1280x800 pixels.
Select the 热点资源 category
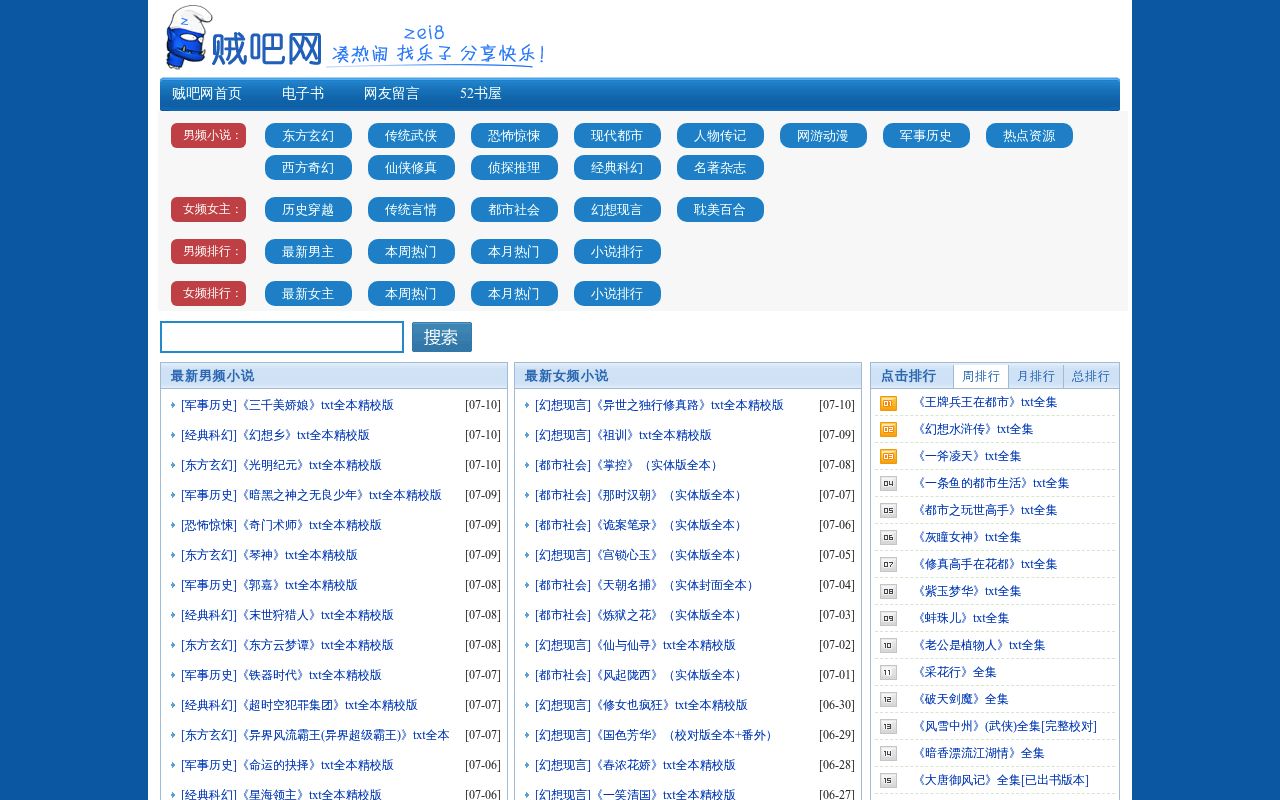[x=1029, y=136]
